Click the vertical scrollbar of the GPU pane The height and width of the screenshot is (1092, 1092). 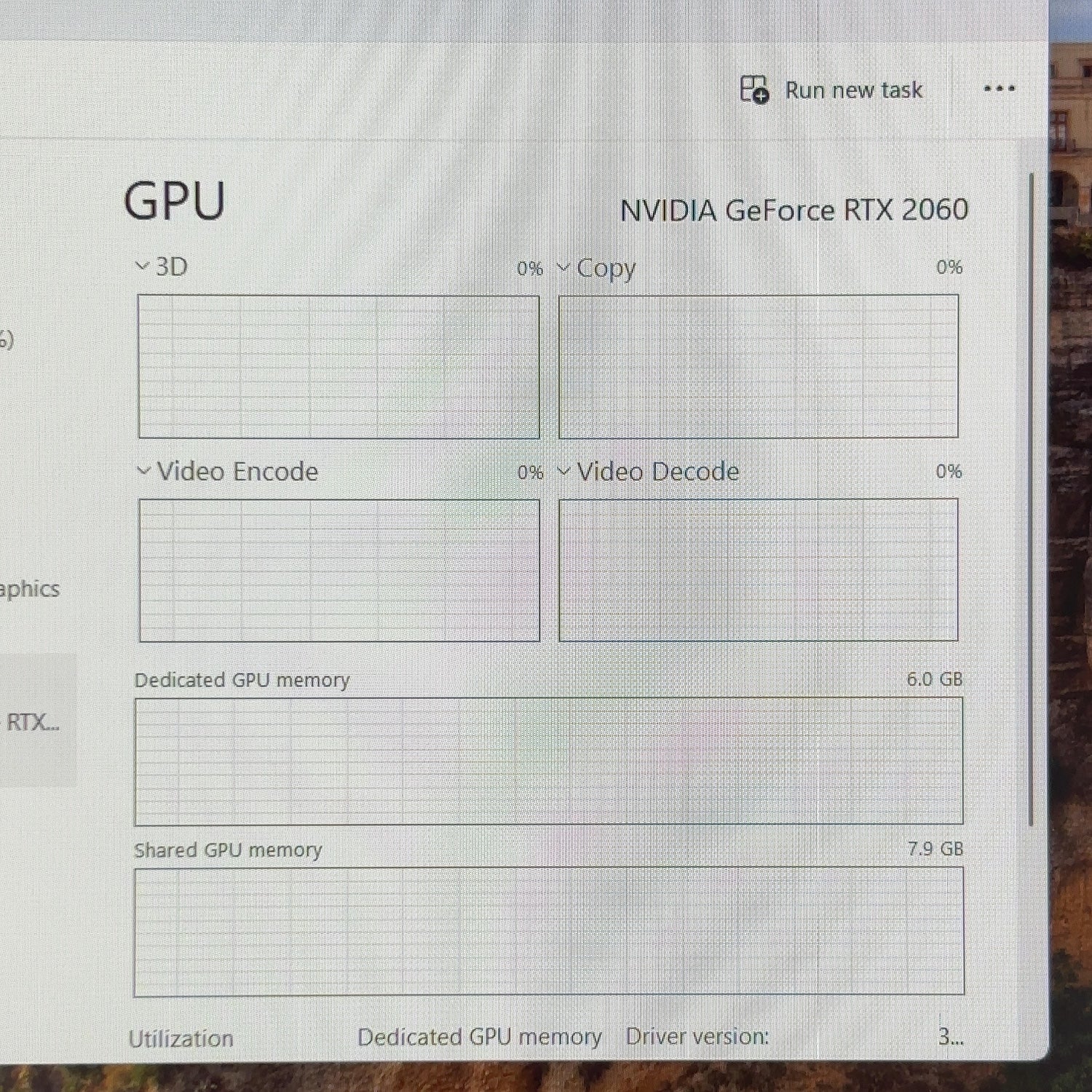(1032, 499)
